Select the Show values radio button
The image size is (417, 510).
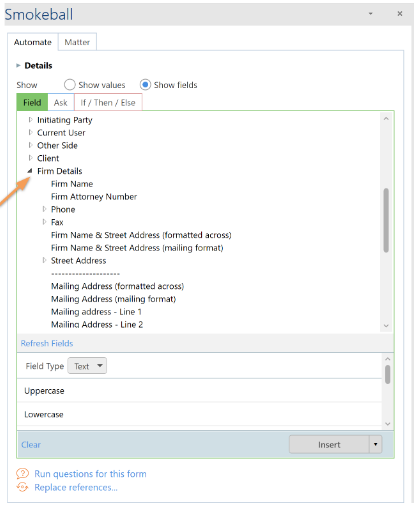click(69, 85)
